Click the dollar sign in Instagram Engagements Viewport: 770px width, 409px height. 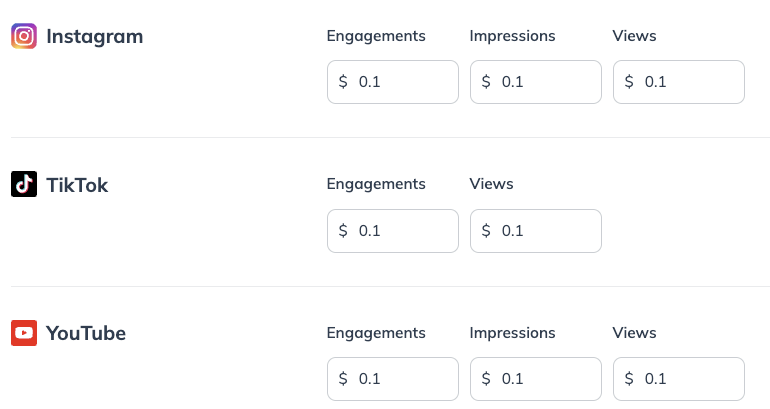(x=343, y=82)
